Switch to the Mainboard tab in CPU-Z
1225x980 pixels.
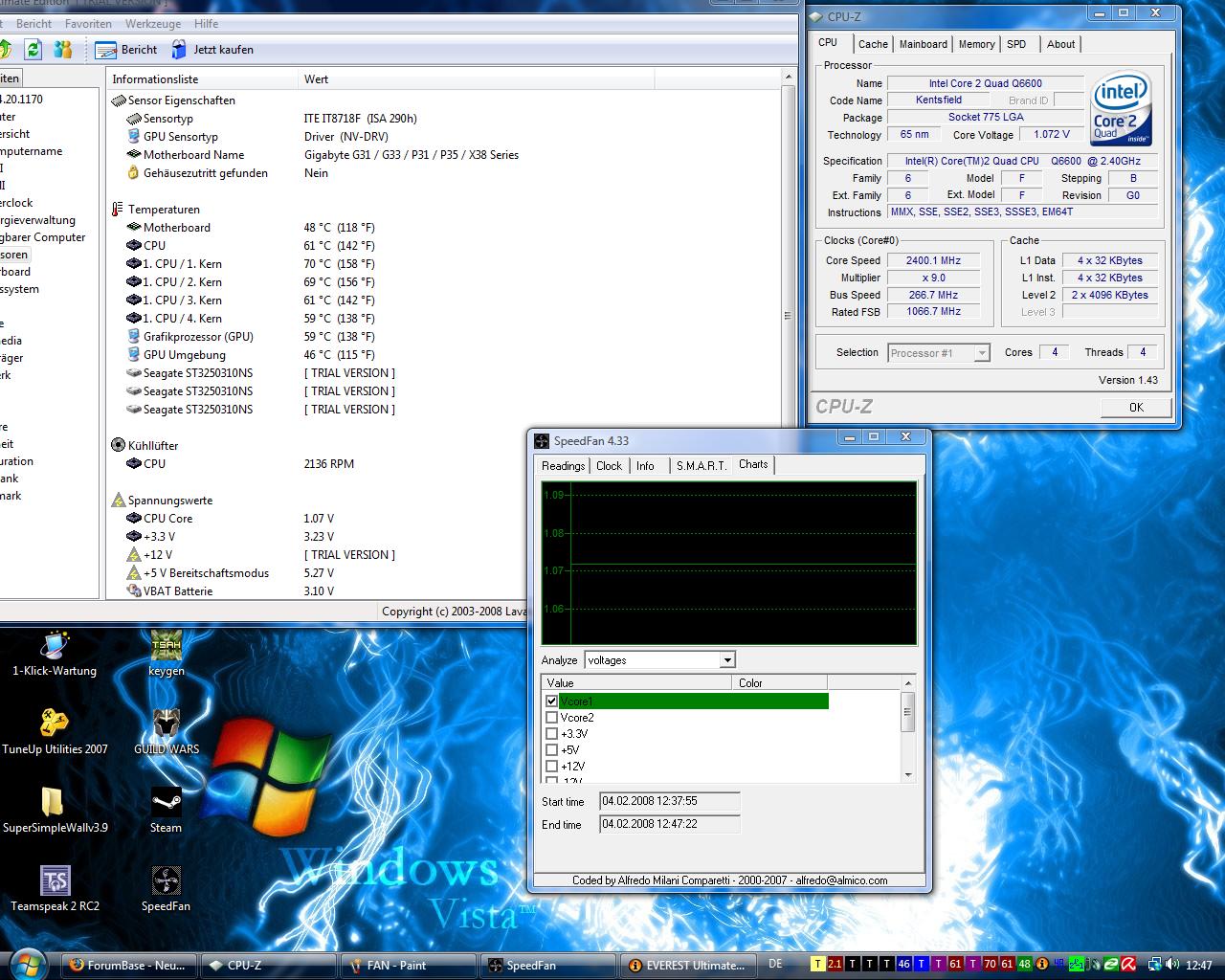924,44
